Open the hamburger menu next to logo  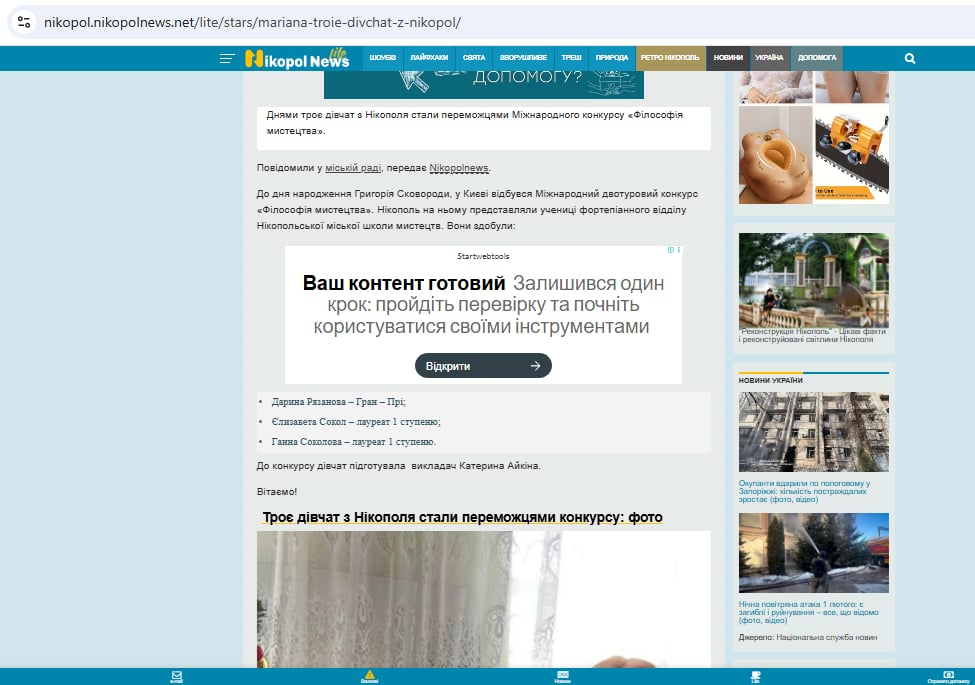pos(227,59)
